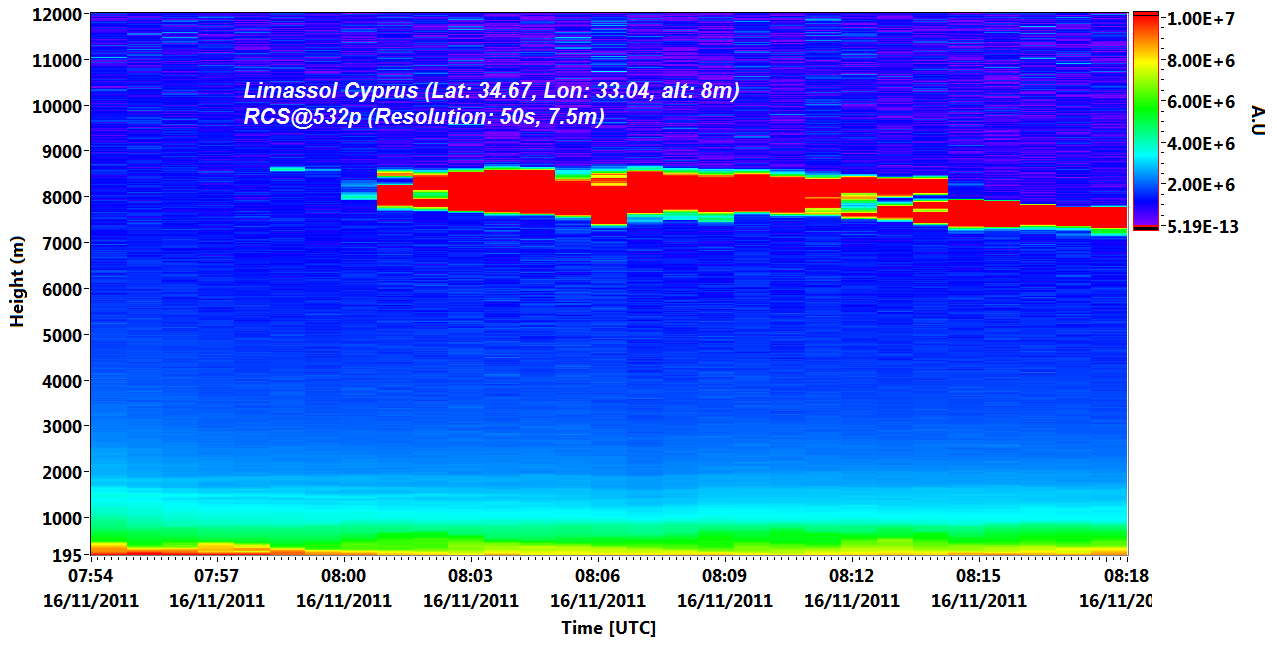Click the 12000 height tick label

point(59,15)
